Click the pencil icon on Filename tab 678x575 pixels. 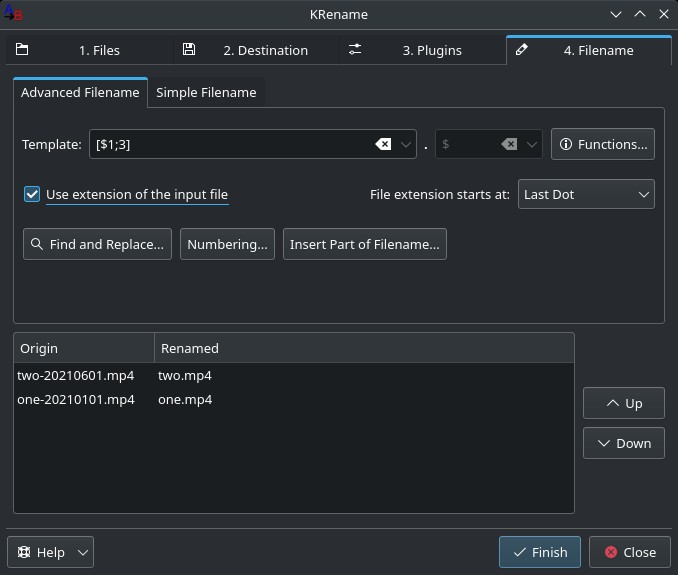pos(521,49)
